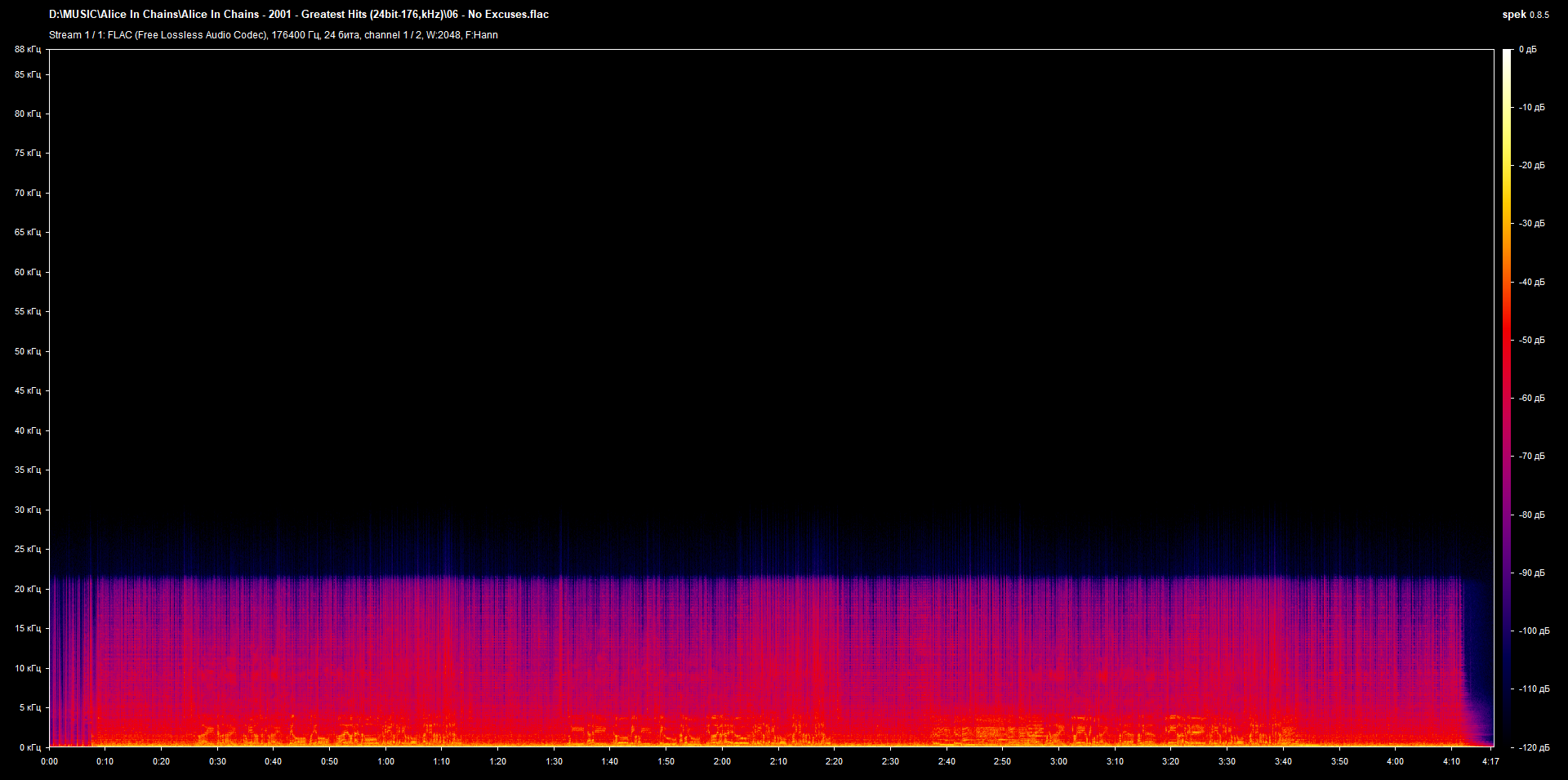Click the 176400 Гц sample rate text
Viewport: 1568px width, 780px height.
pos(296,35)
